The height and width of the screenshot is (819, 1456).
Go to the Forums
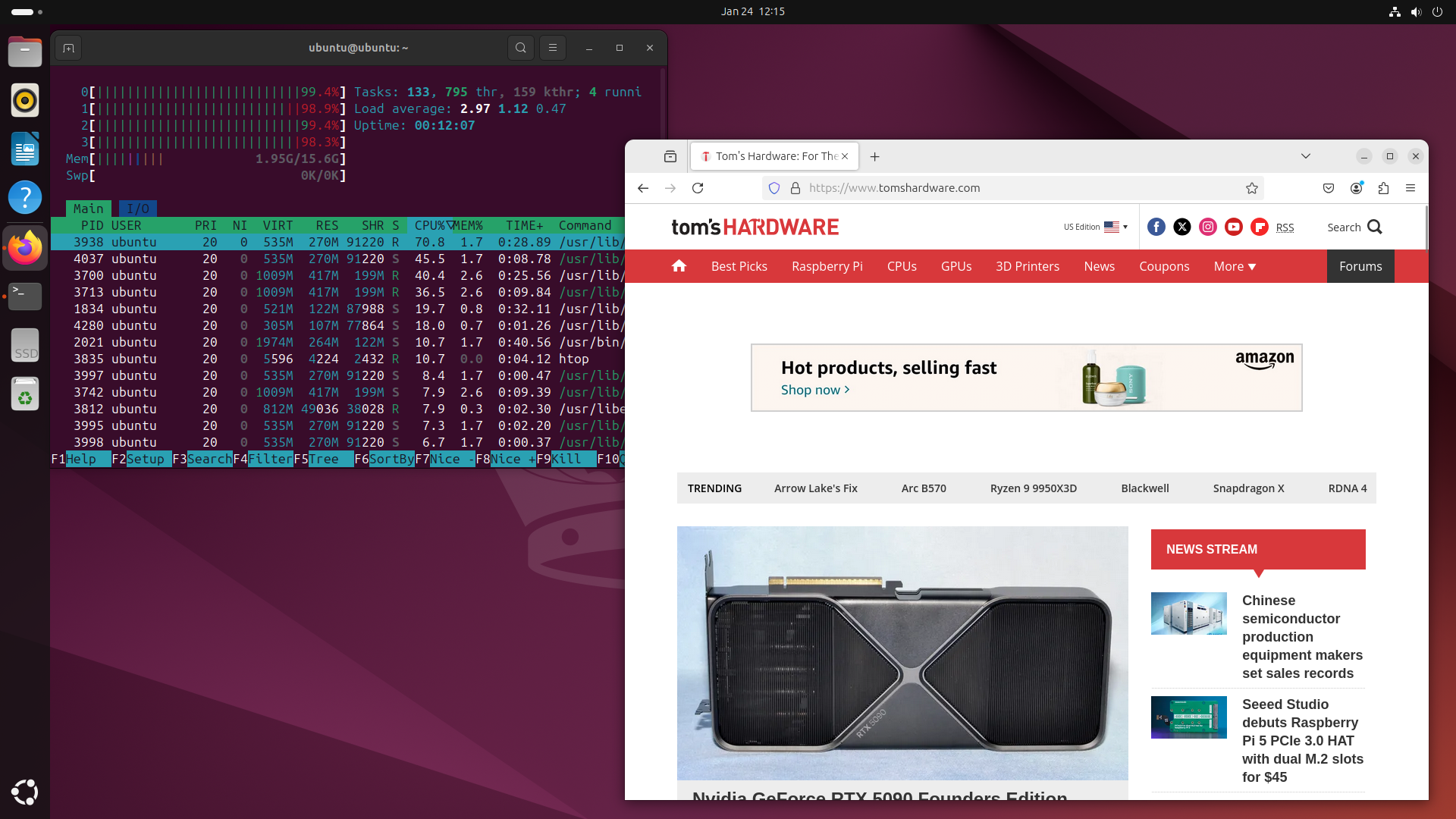click(1360, 266)
